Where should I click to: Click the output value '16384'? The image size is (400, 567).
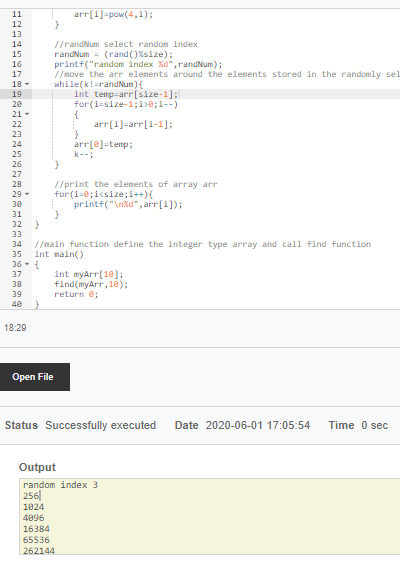point(36,529)
